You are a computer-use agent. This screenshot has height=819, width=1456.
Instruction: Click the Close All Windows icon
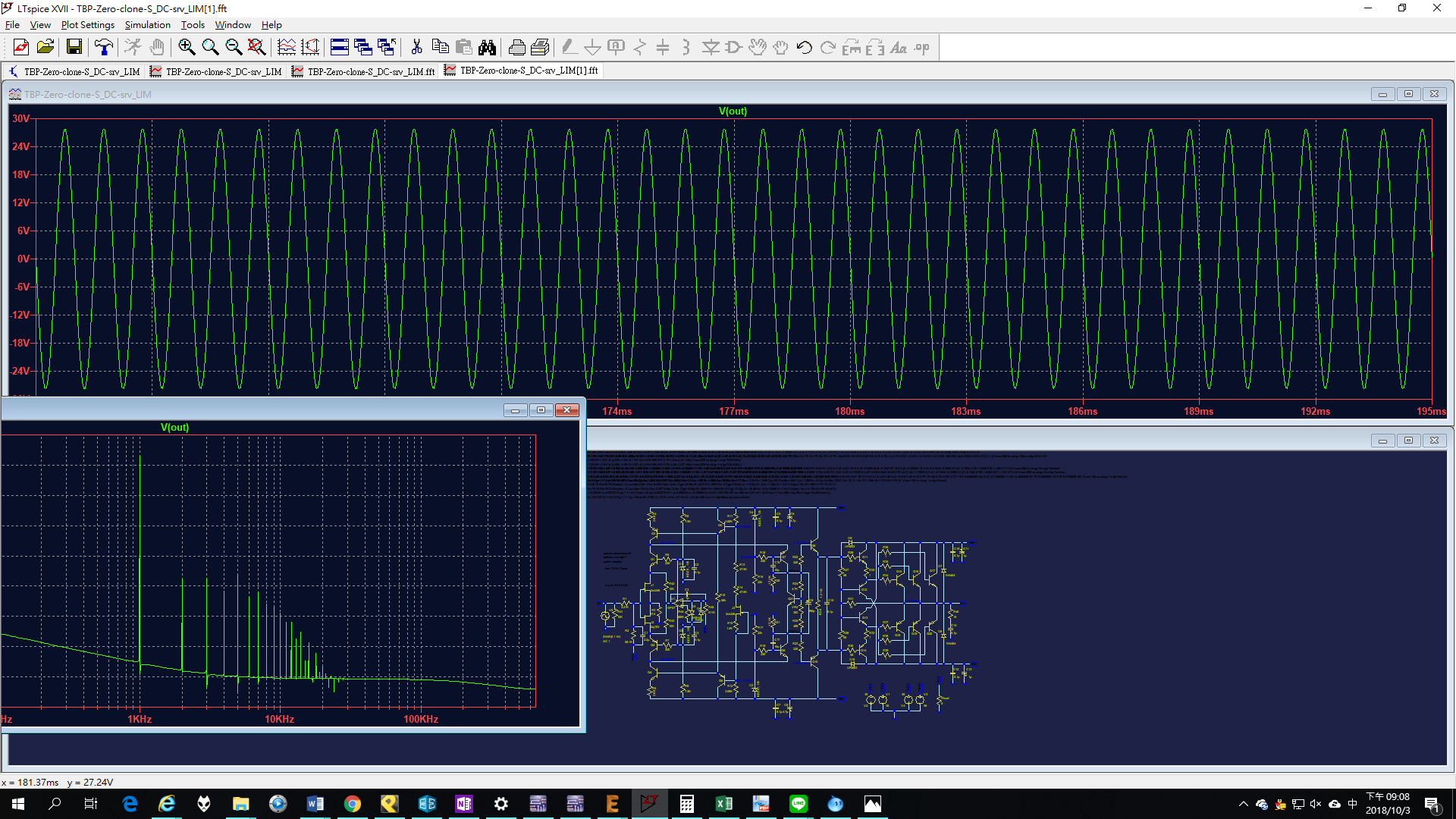(387, 47)
